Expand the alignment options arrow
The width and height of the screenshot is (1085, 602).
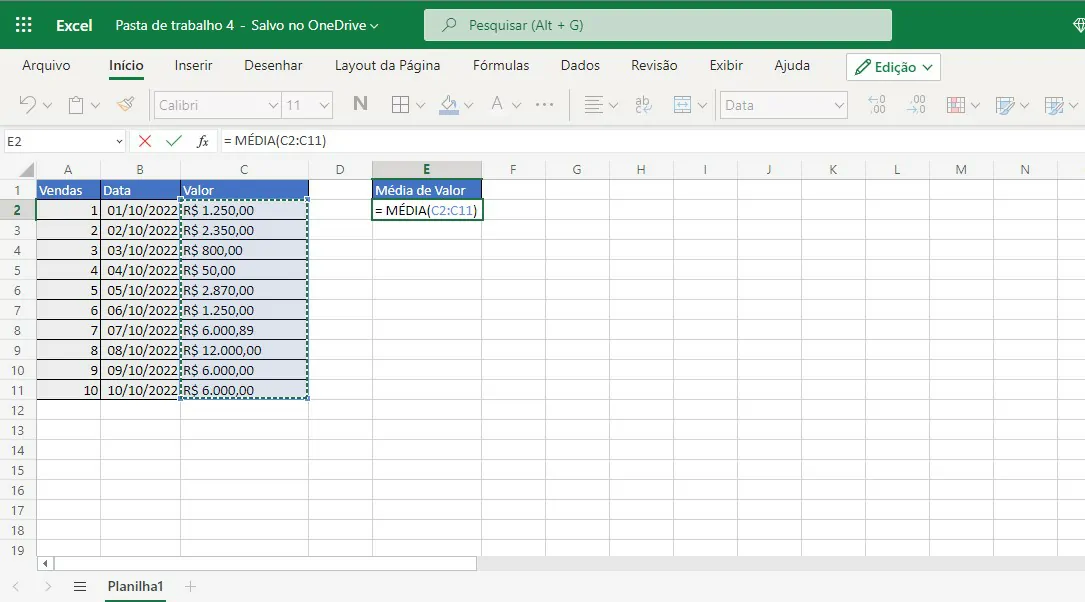pyautogui.click(x=613, y=105)
